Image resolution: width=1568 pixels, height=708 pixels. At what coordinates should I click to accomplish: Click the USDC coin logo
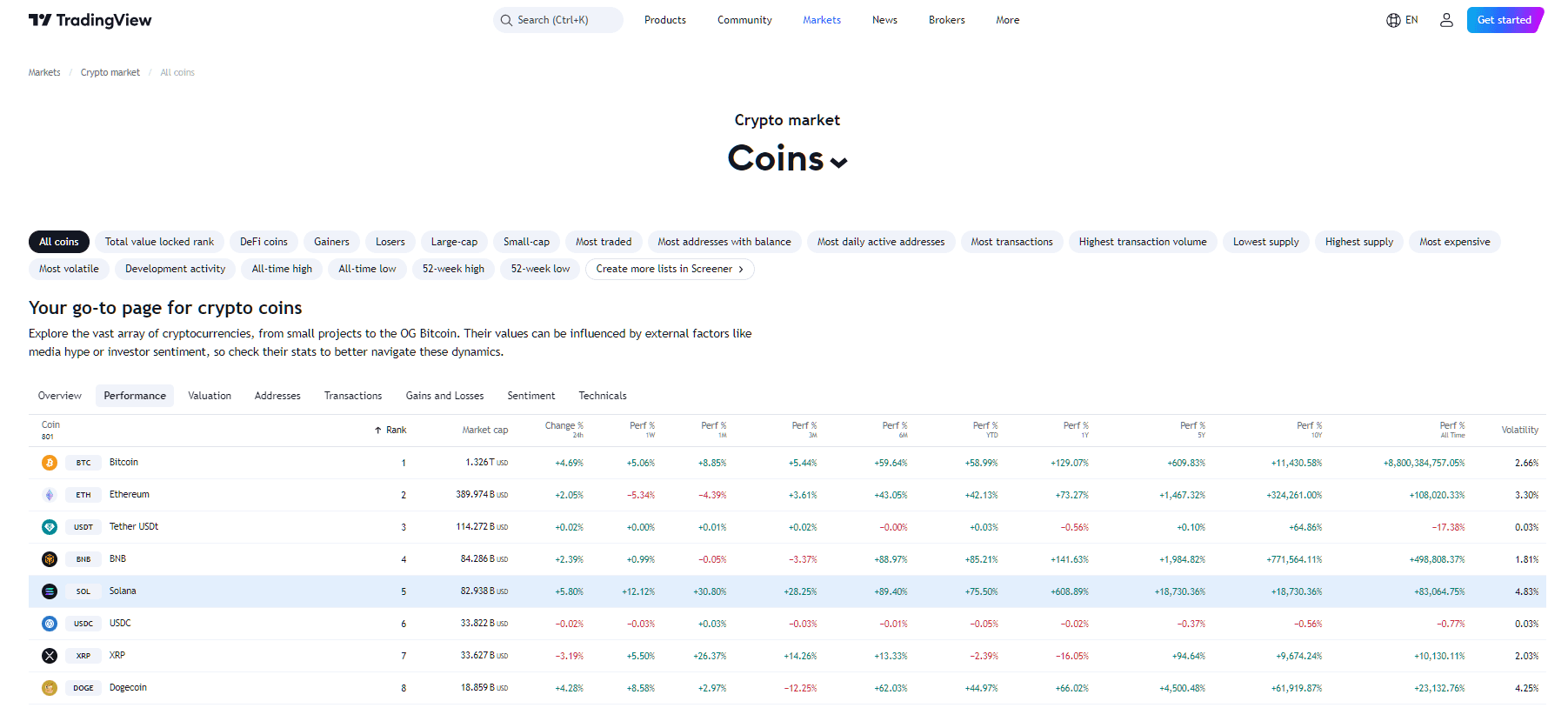[x=50, y=624]
